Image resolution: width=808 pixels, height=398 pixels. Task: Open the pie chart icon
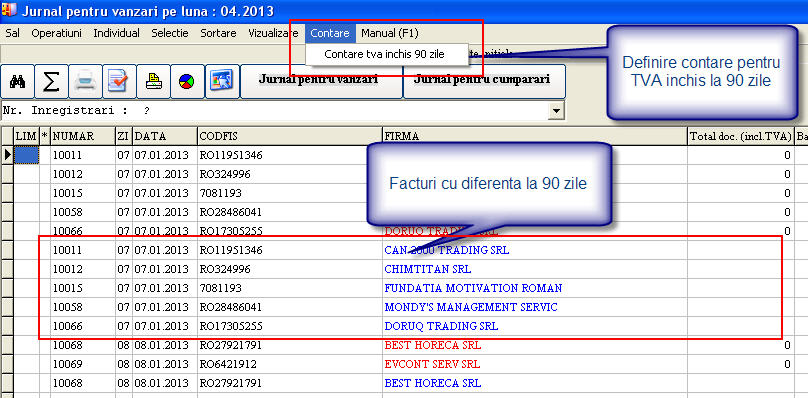pos(187,81)
